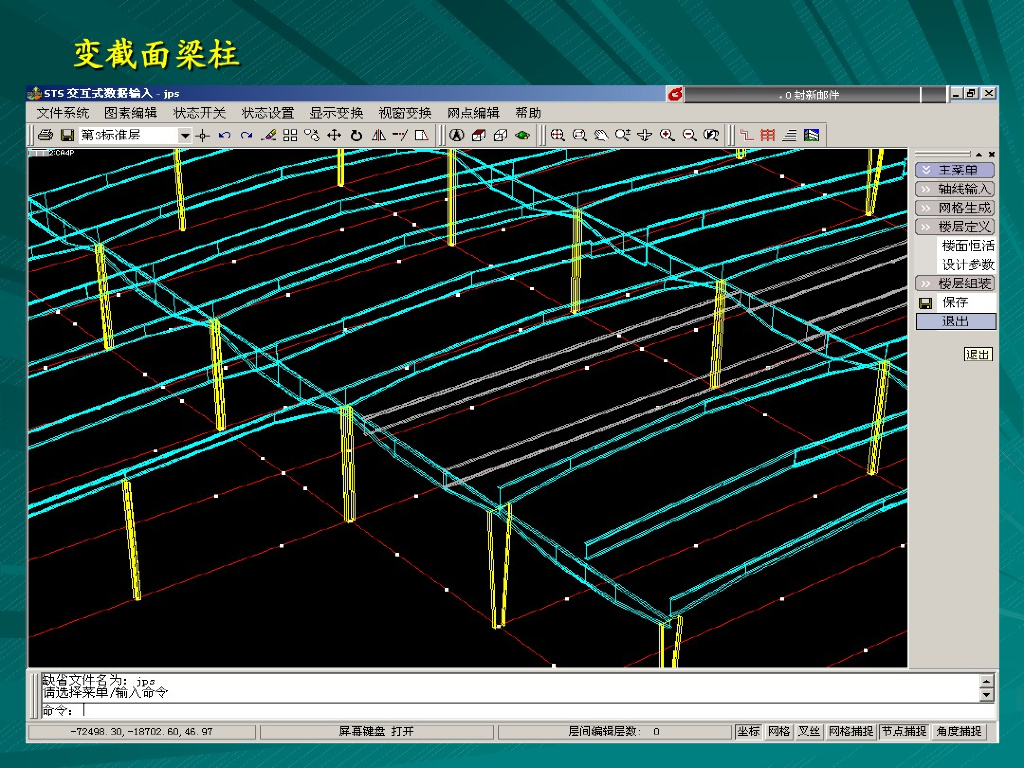Click the zoom out magnifier icon
The width and height of the screenshot is (1024, 768).
click(689, 135)
